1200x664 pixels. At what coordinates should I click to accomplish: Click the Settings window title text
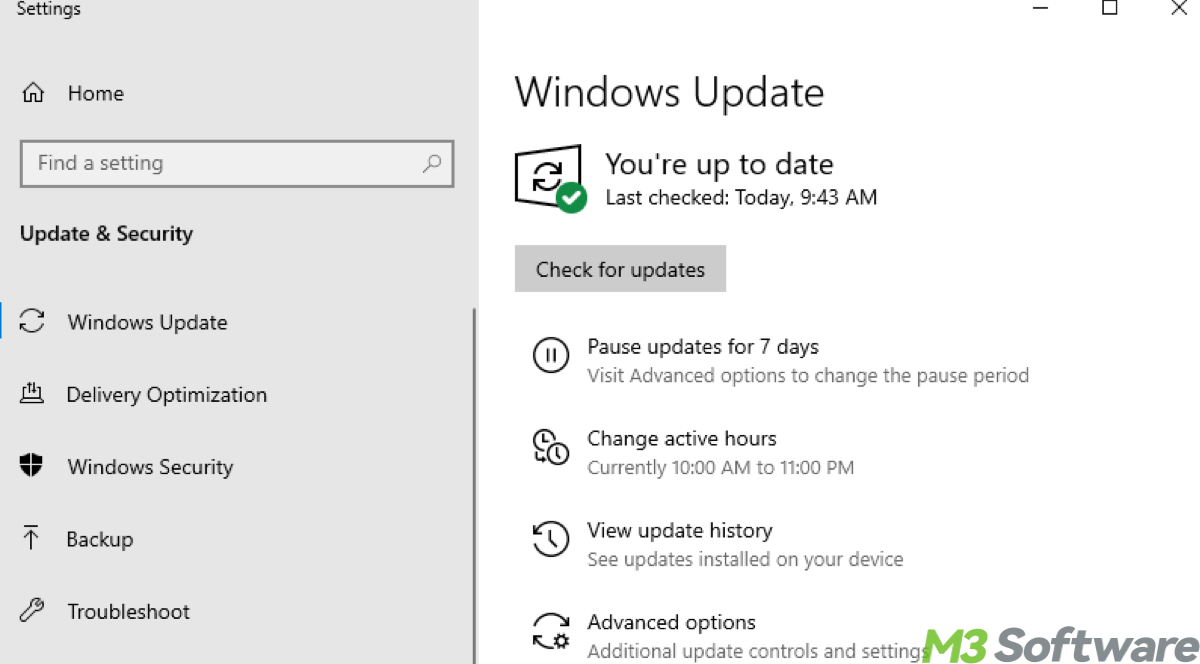point(49,9)
